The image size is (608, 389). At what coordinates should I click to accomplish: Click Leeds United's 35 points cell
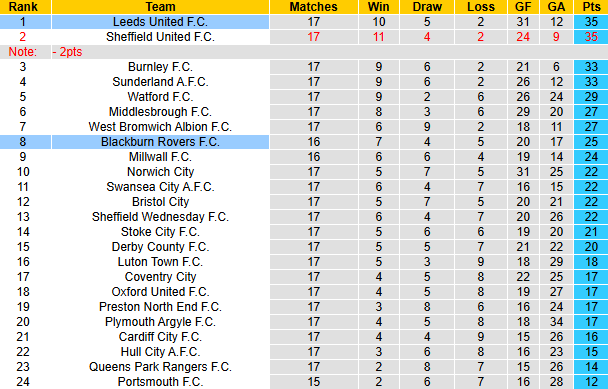(x=591, y=22)
